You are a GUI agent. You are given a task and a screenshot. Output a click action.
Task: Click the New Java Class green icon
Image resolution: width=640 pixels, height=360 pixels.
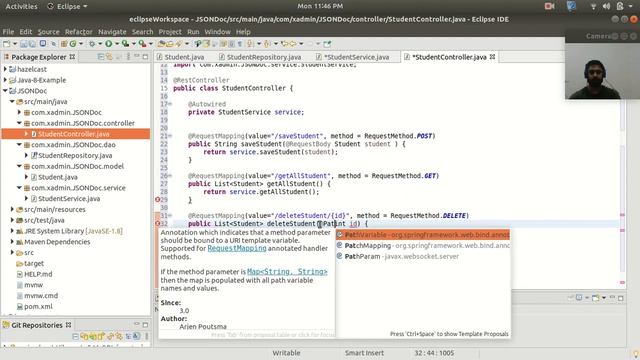(73, 44)
